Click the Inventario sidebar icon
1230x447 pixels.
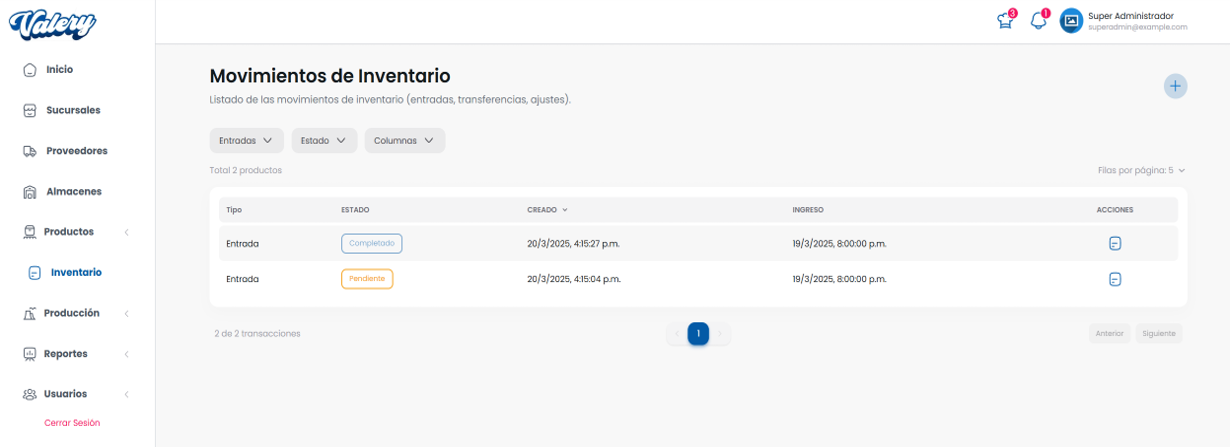pos(35,272)
